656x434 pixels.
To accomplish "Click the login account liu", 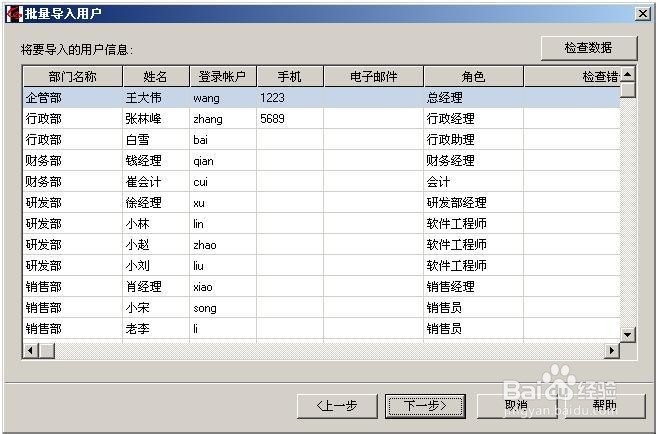I will click(198, 266).
